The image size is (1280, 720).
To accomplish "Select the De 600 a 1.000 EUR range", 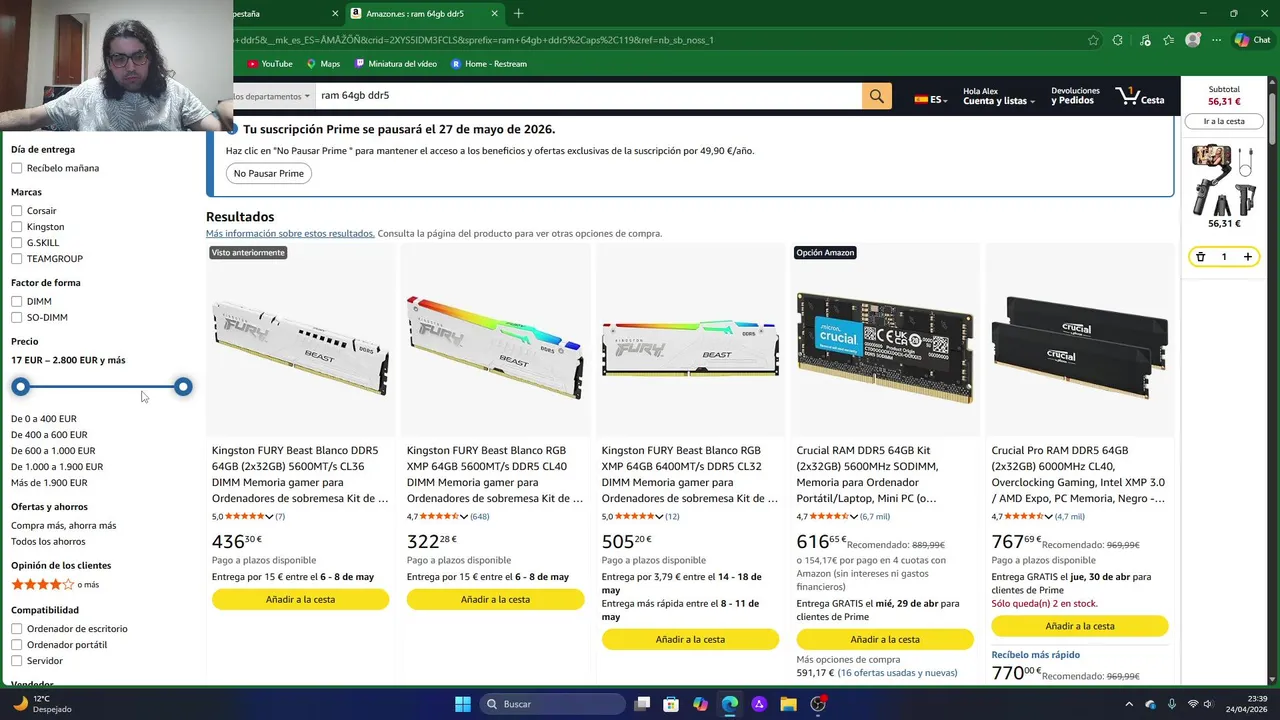I will point(53,451).
